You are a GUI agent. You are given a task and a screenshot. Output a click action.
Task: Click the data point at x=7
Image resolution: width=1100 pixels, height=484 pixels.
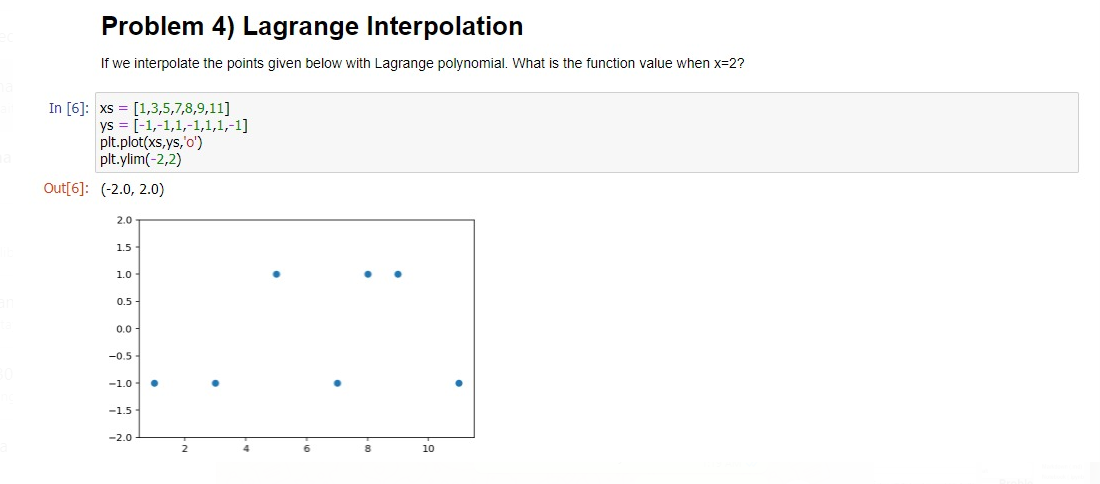click(x=337, y=383)
